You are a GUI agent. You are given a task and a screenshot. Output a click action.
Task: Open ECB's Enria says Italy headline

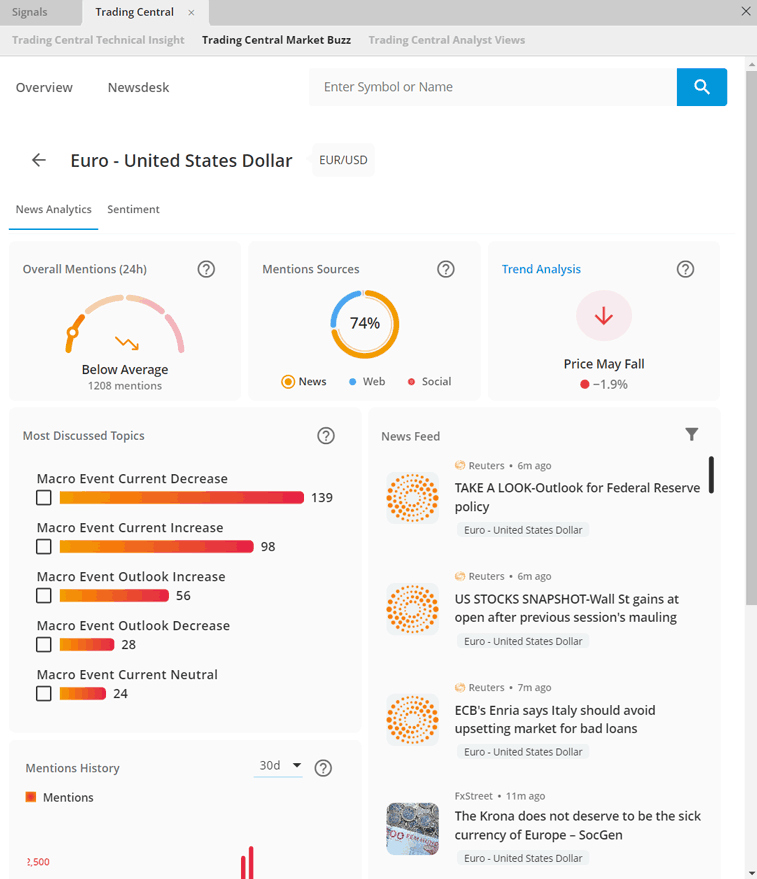(555, 719)
